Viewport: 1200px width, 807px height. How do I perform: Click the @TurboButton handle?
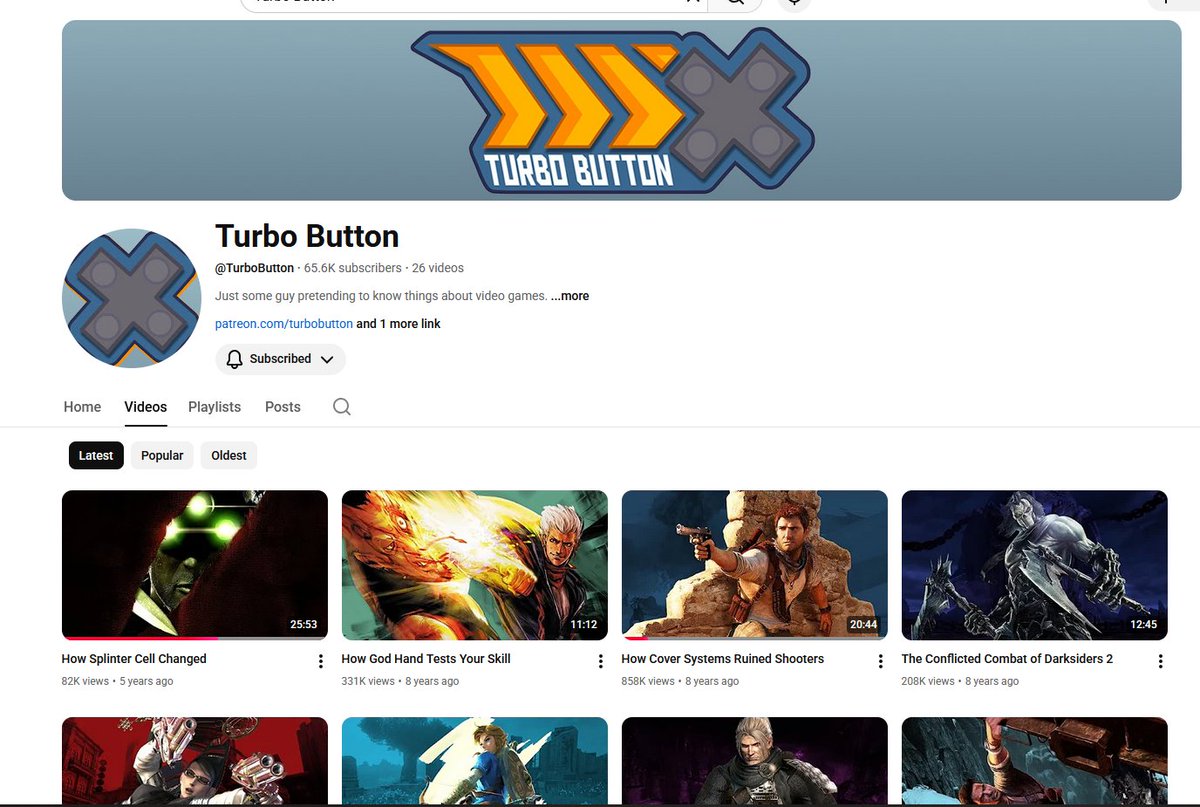click(255, 268)
